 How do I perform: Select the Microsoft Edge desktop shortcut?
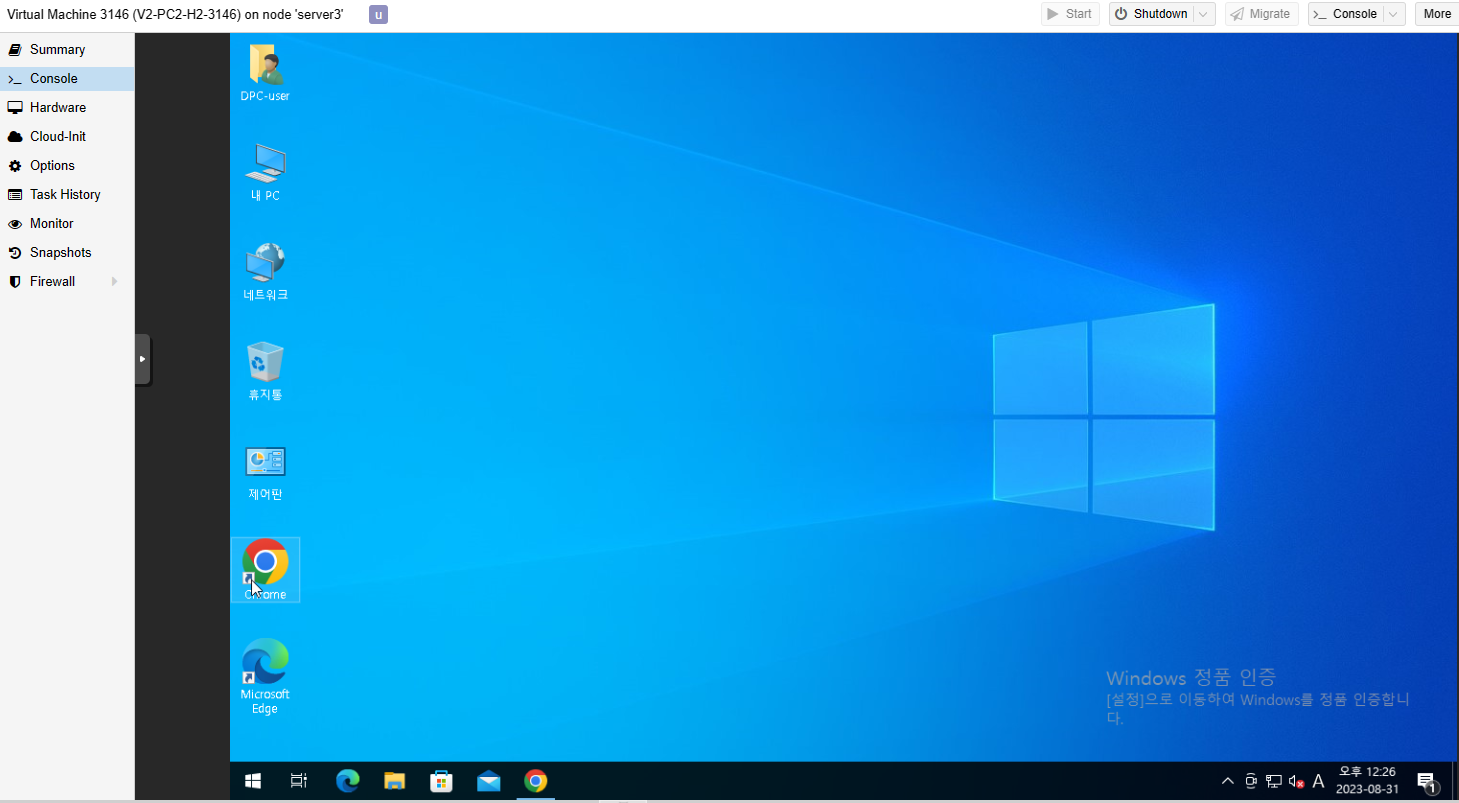pos(265,677)
